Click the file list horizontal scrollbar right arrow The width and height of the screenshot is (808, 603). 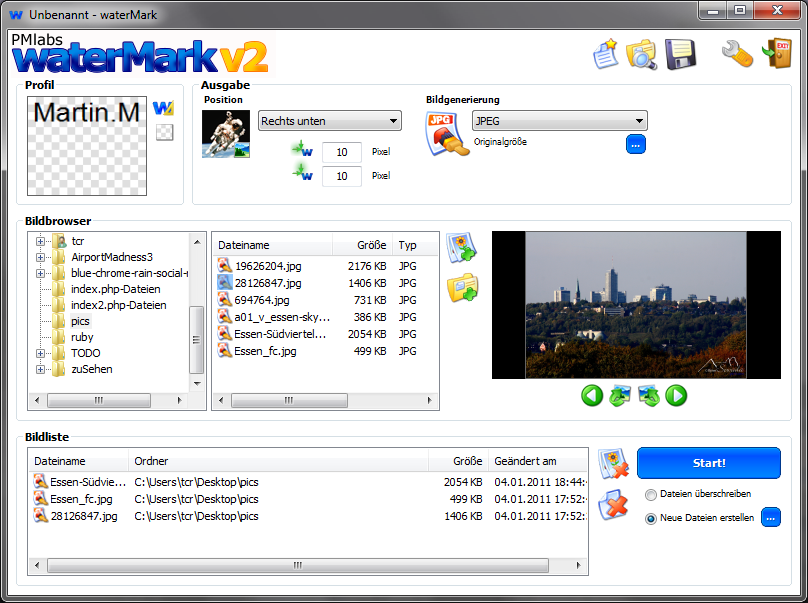pyautogui.click(x=429, y=400)
